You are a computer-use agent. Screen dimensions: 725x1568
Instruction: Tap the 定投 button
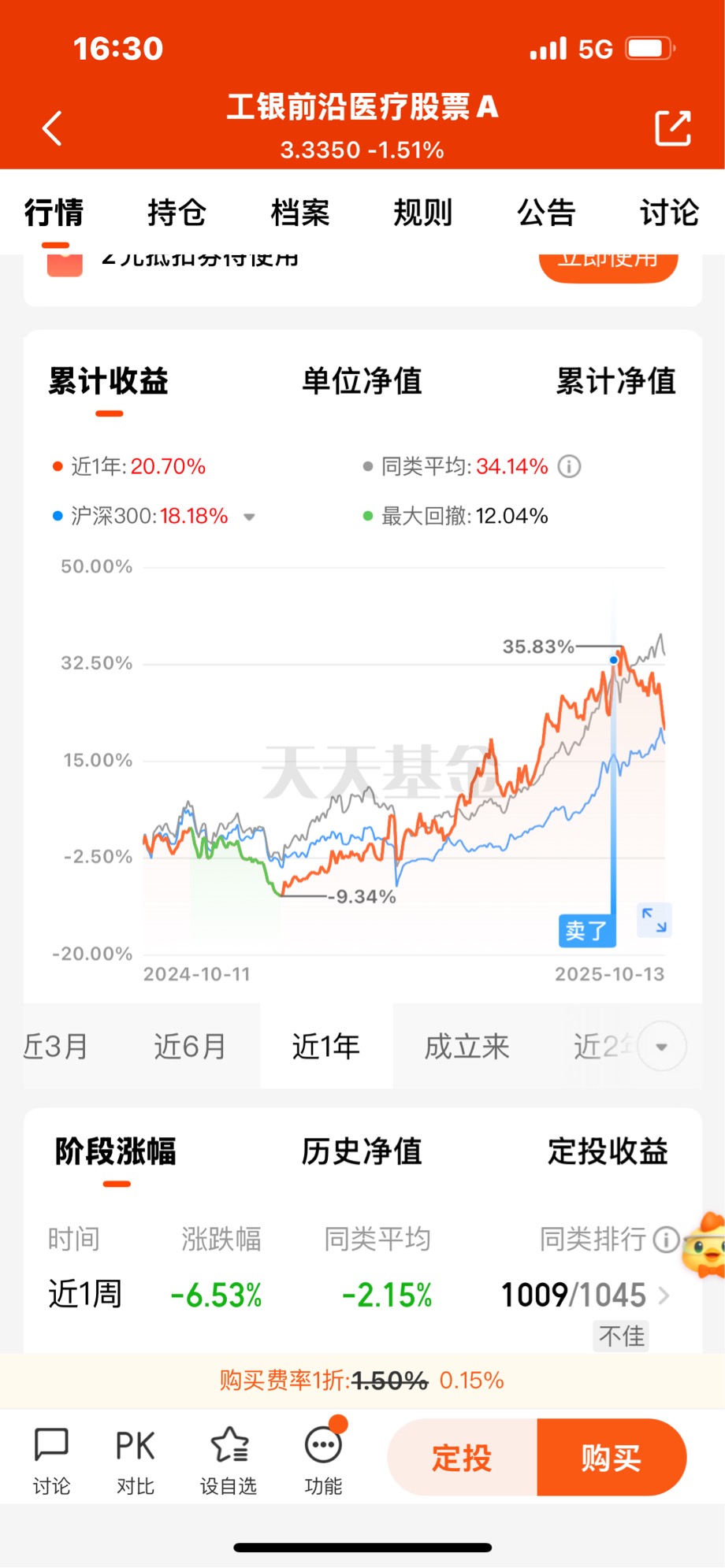(x=462, y=1458)
